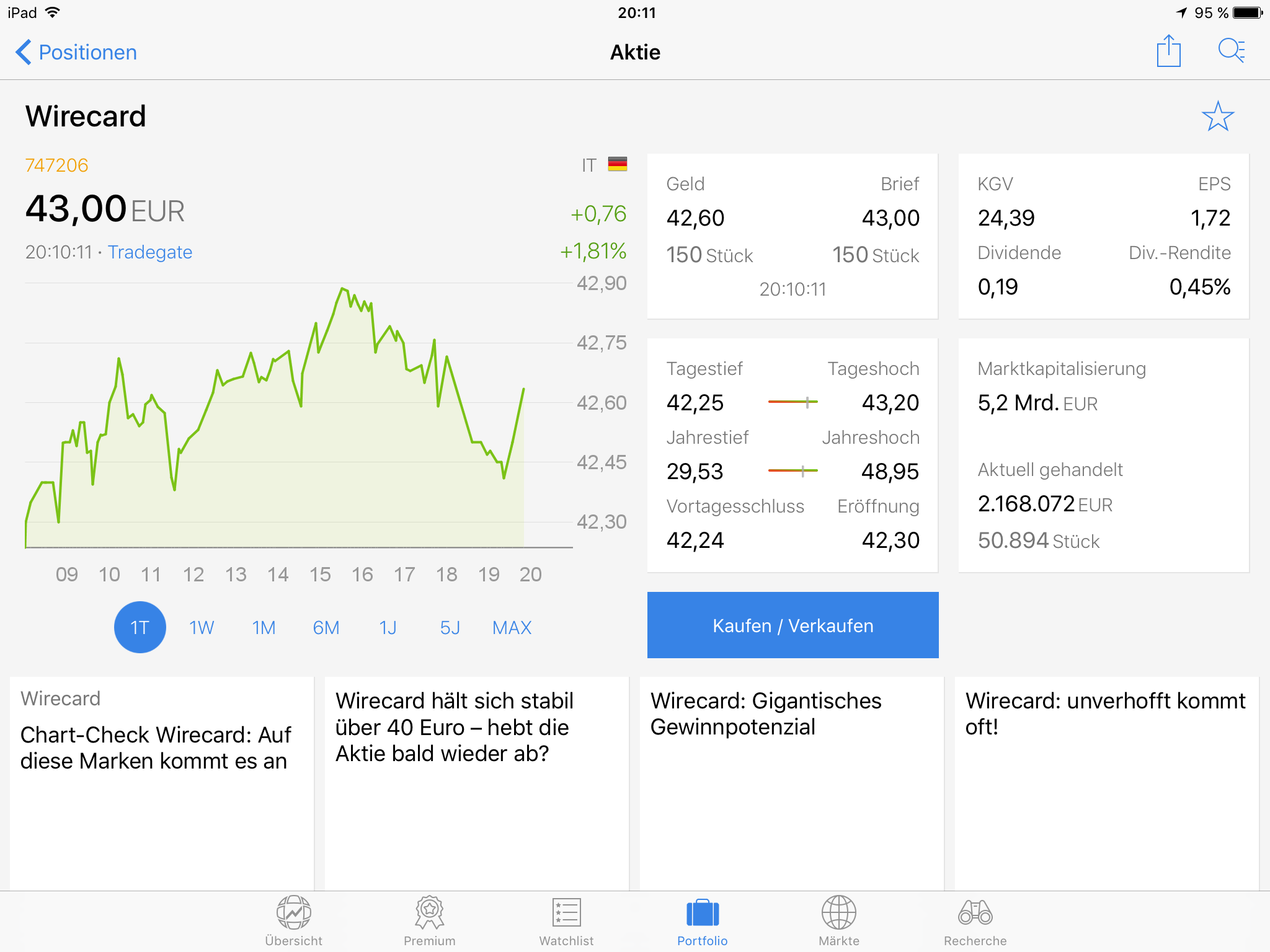This screenshot has width=1270, height=952.
Task: Open article Wirecard: unverhofft kommt oft!
Action: (1107, 783)
